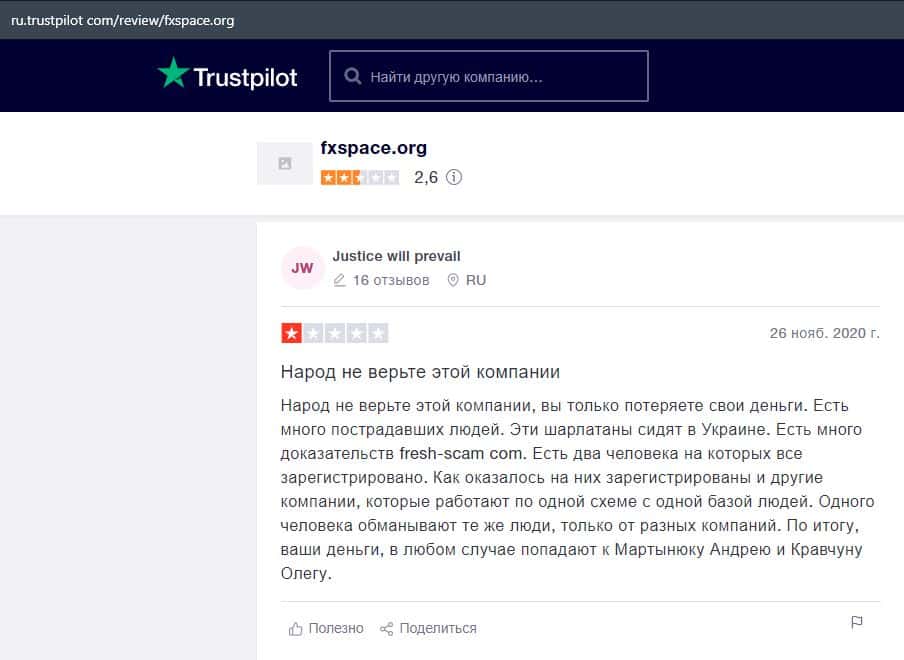Click the thumbs-up Полезно icon
Viewport: 904px width, 660px height.
click(296, 629)
